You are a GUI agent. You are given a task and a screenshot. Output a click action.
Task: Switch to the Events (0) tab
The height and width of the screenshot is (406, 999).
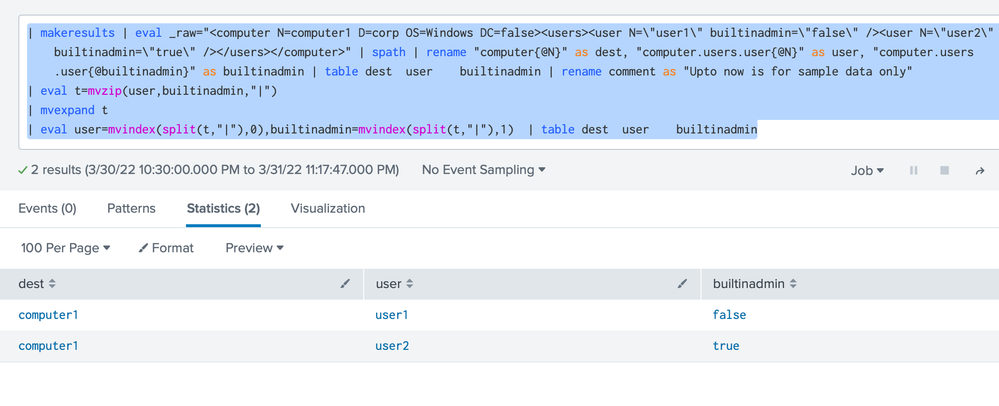coord(47,208)
